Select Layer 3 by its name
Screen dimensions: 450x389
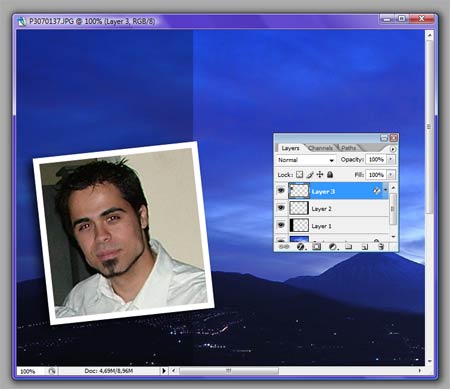click(x=323, y=192)
